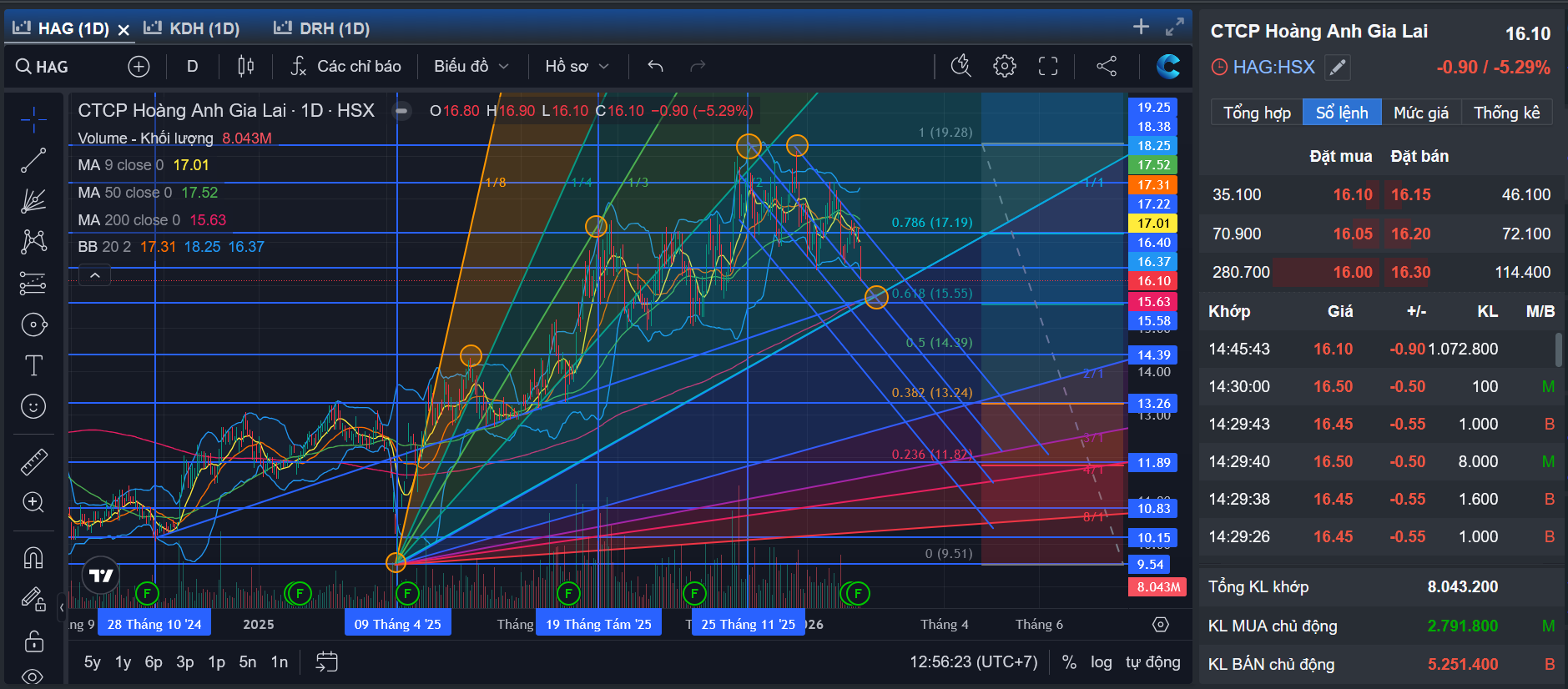Screen dimensions: 1568x689
Task: Open the go to date calendar
Action: point(326,661)
